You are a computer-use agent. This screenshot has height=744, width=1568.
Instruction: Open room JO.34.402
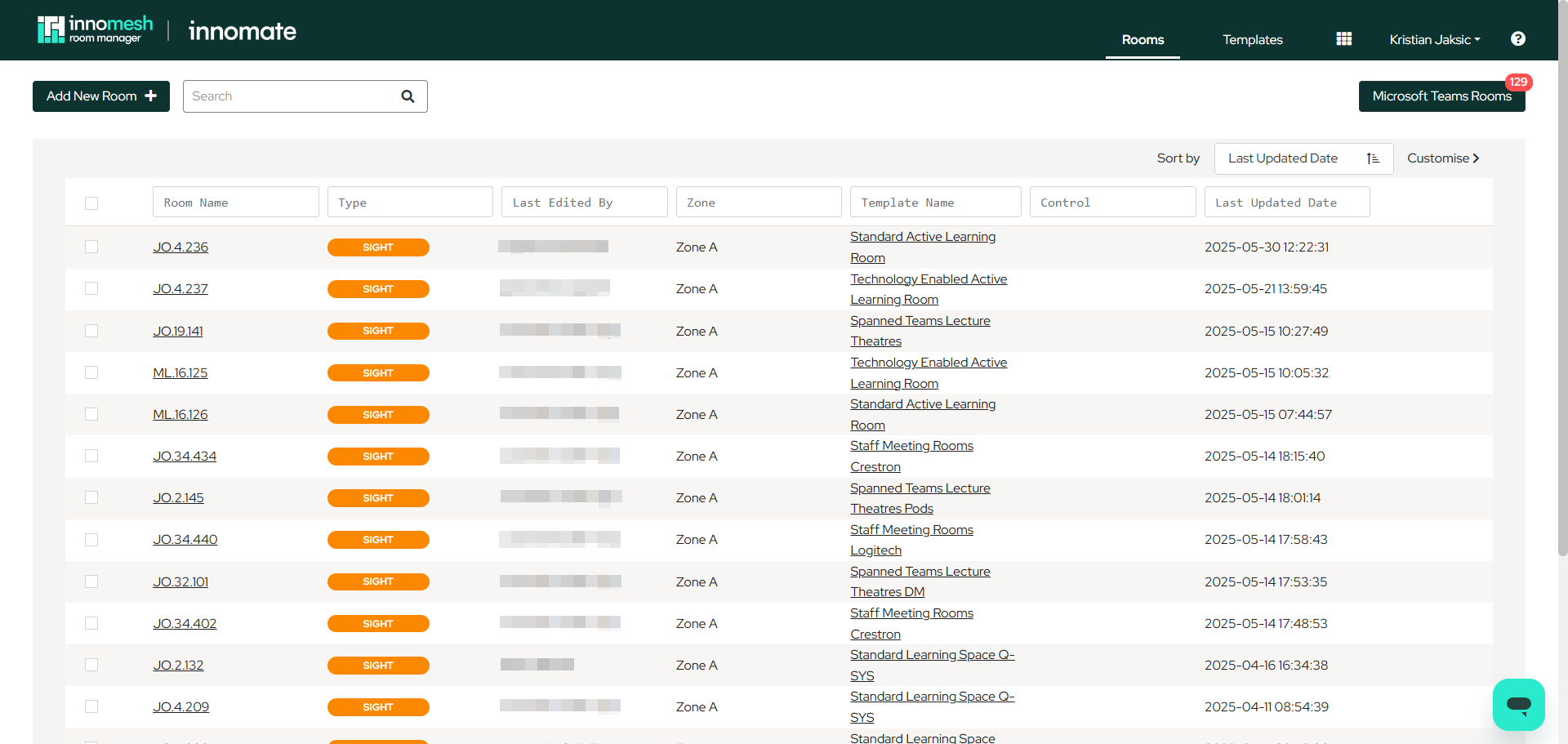click(x=185, y=623)
